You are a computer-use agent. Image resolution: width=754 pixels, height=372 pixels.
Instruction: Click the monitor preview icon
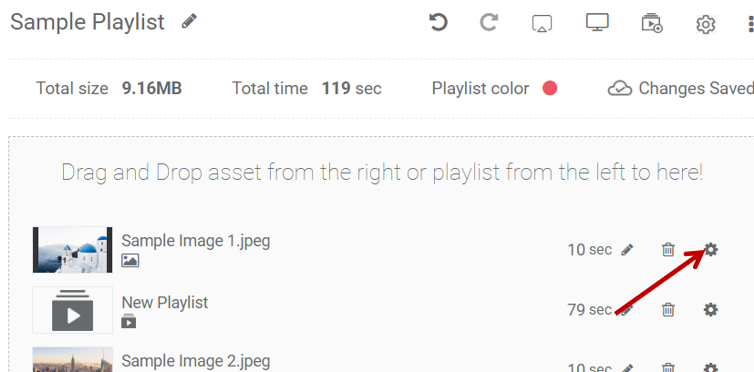597,22
